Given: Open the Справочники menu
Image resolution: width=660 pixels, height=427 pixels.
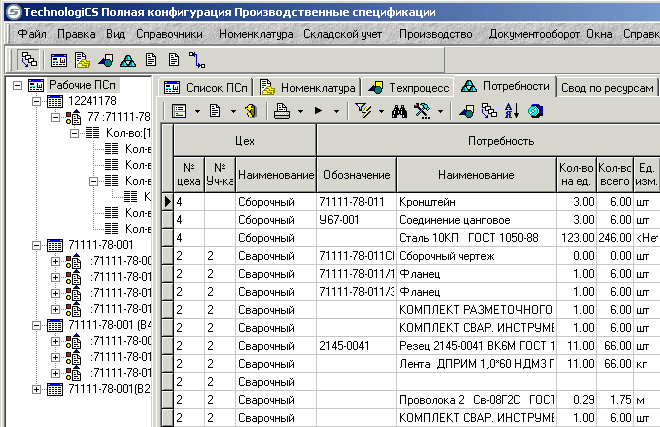Looking at the screenshot, I should [x=169, y=34].
